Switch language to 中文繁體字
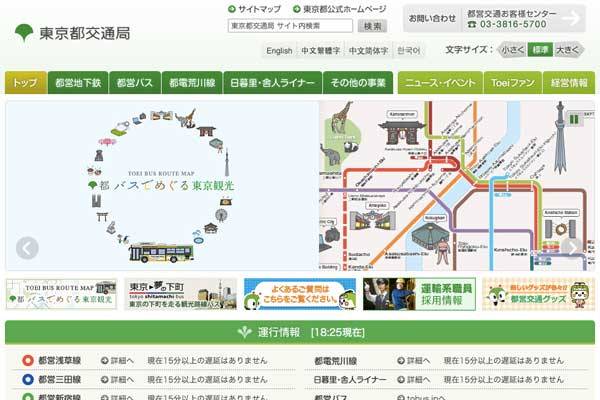Viewport: 600px width, 400px height. (321, 51)
